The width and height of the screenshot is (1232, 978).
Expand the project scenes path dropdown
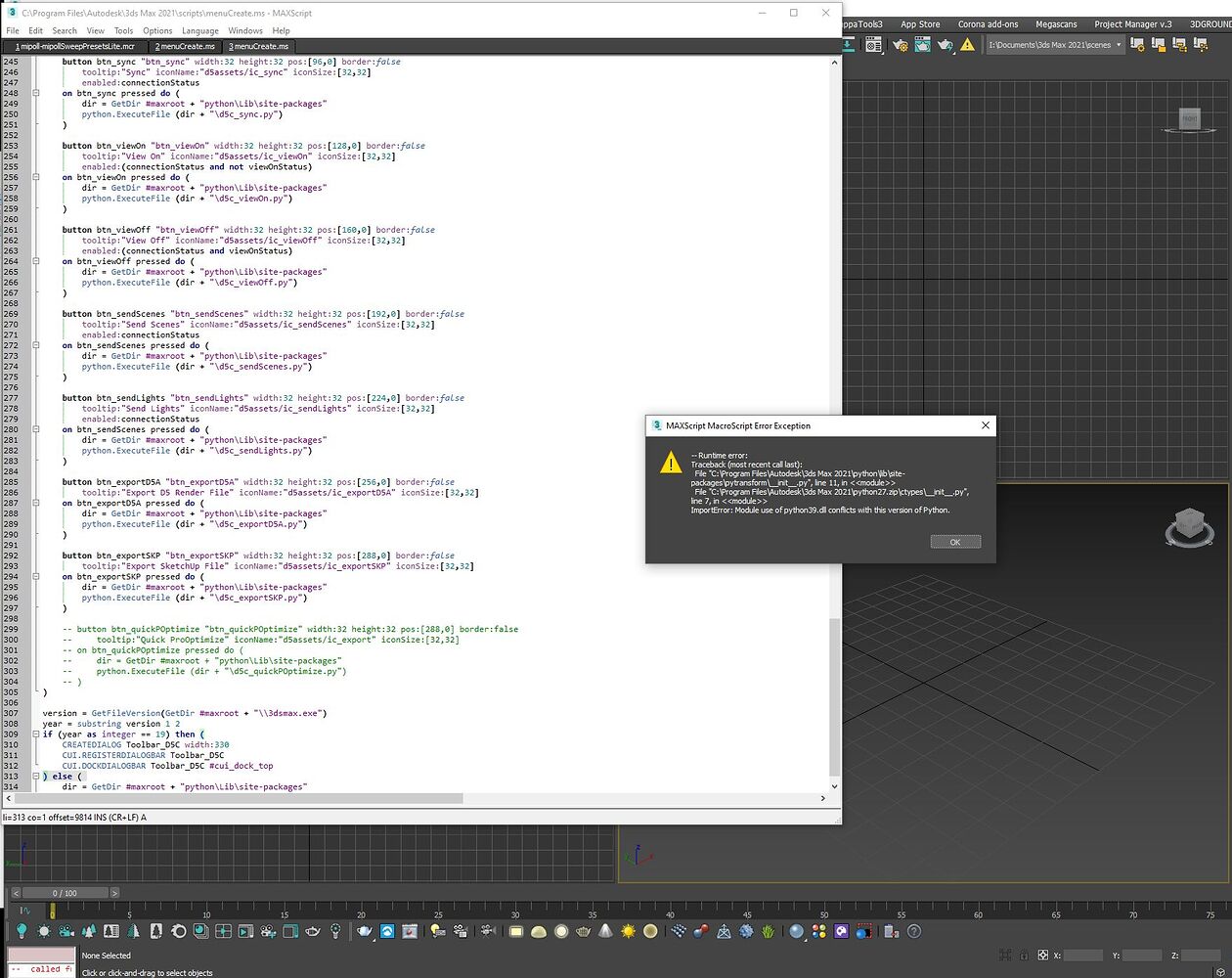[x=1119, y=45]
